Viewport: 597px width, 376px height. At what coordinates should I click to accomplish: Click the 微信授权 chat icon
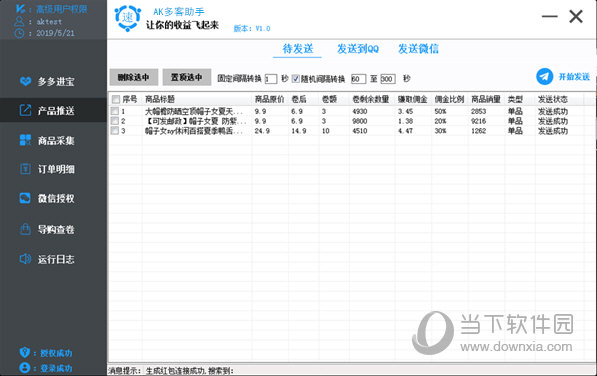pos(25,198)
